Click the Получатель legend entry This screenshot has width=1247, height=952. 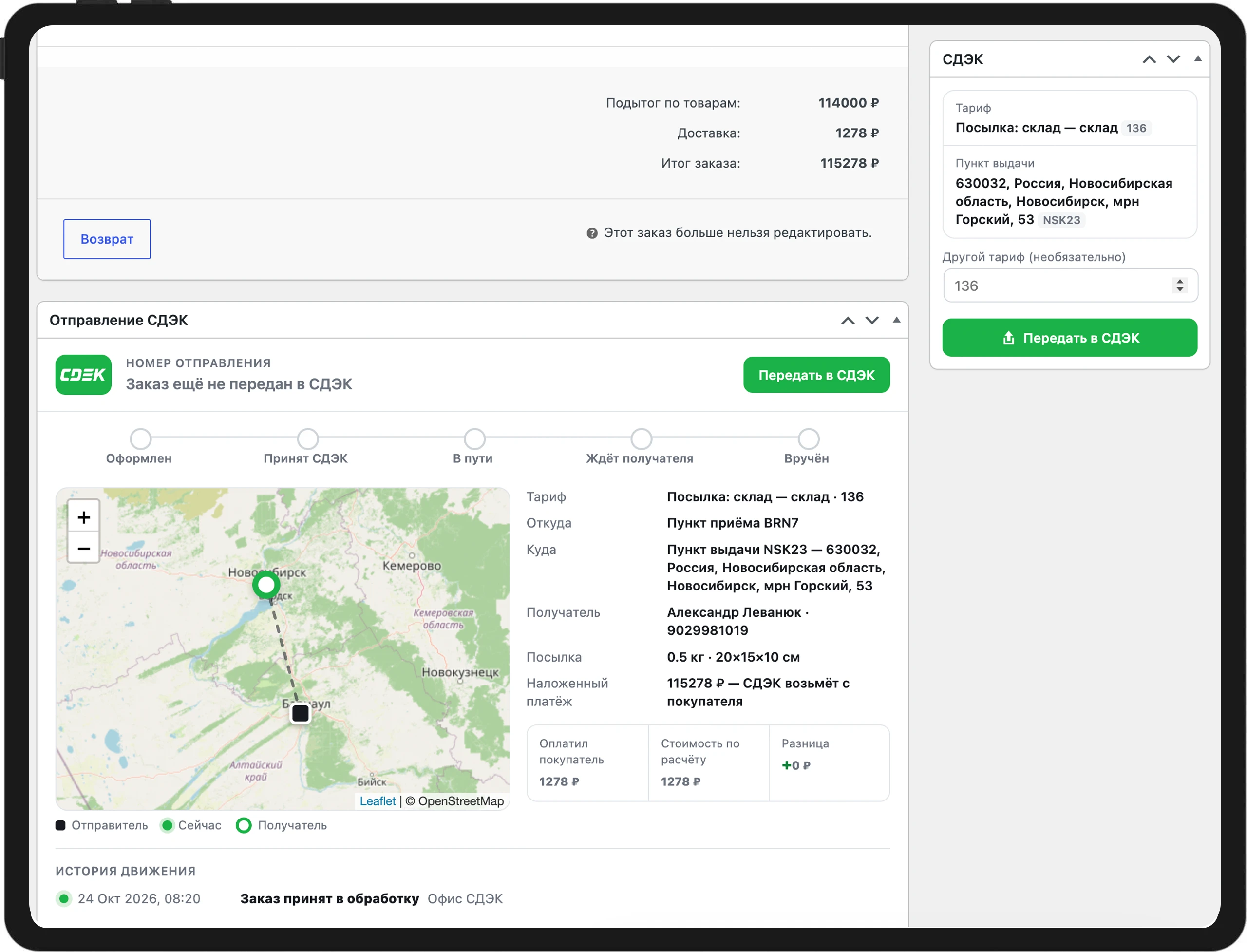pos(282,825)
